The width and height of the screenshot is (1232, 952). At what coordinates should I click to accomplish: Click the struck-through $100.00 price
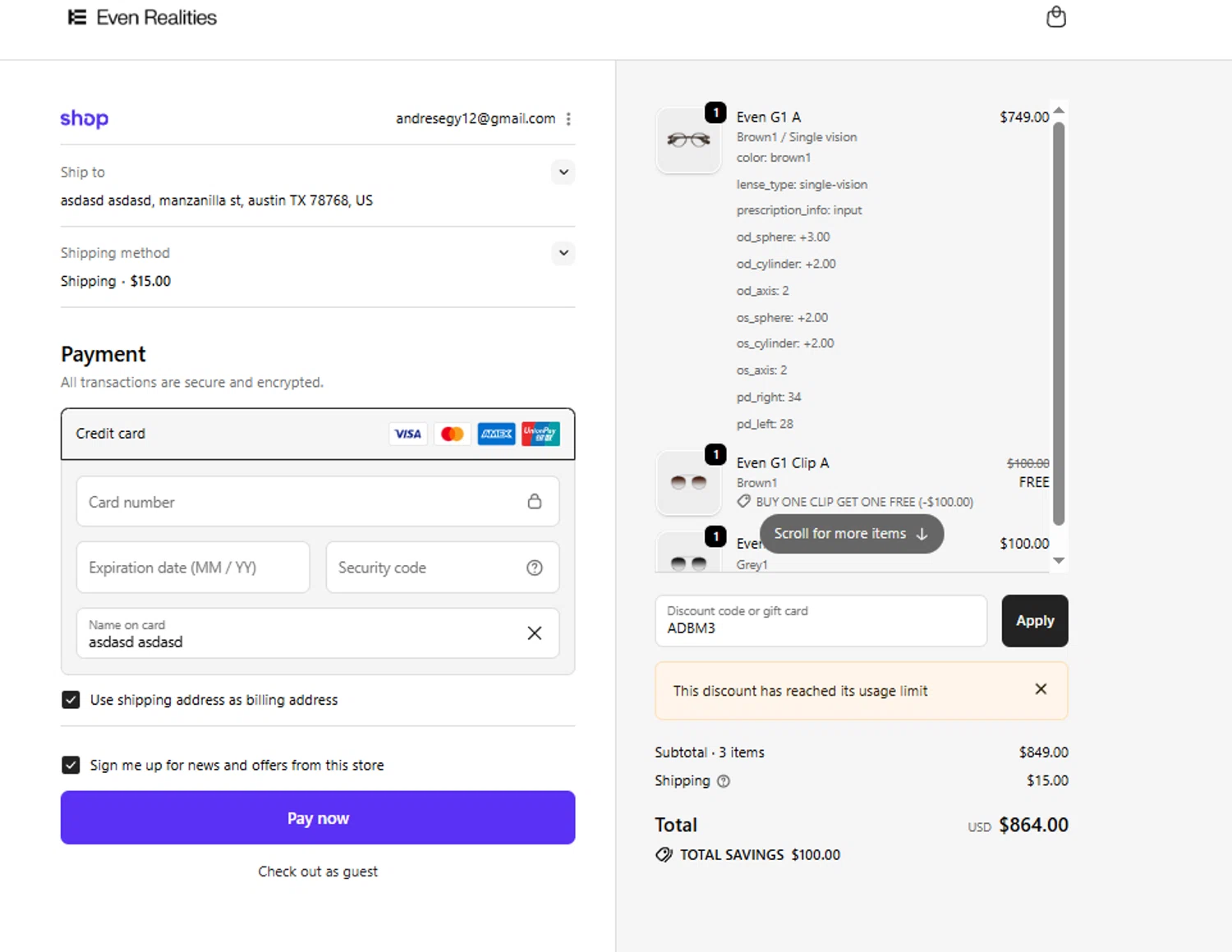tap(1028, 463)
